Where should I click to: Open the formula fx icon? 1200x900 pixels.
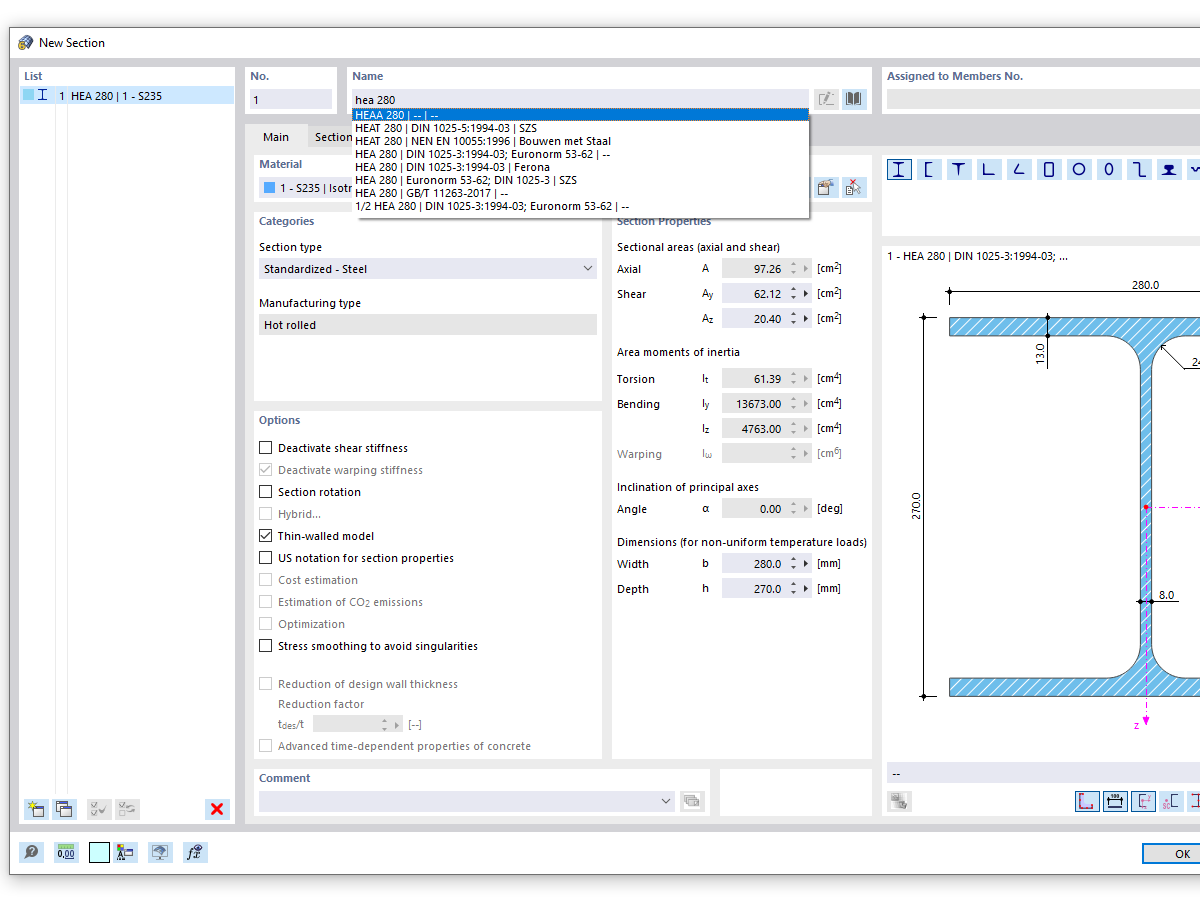pos(195,852)
